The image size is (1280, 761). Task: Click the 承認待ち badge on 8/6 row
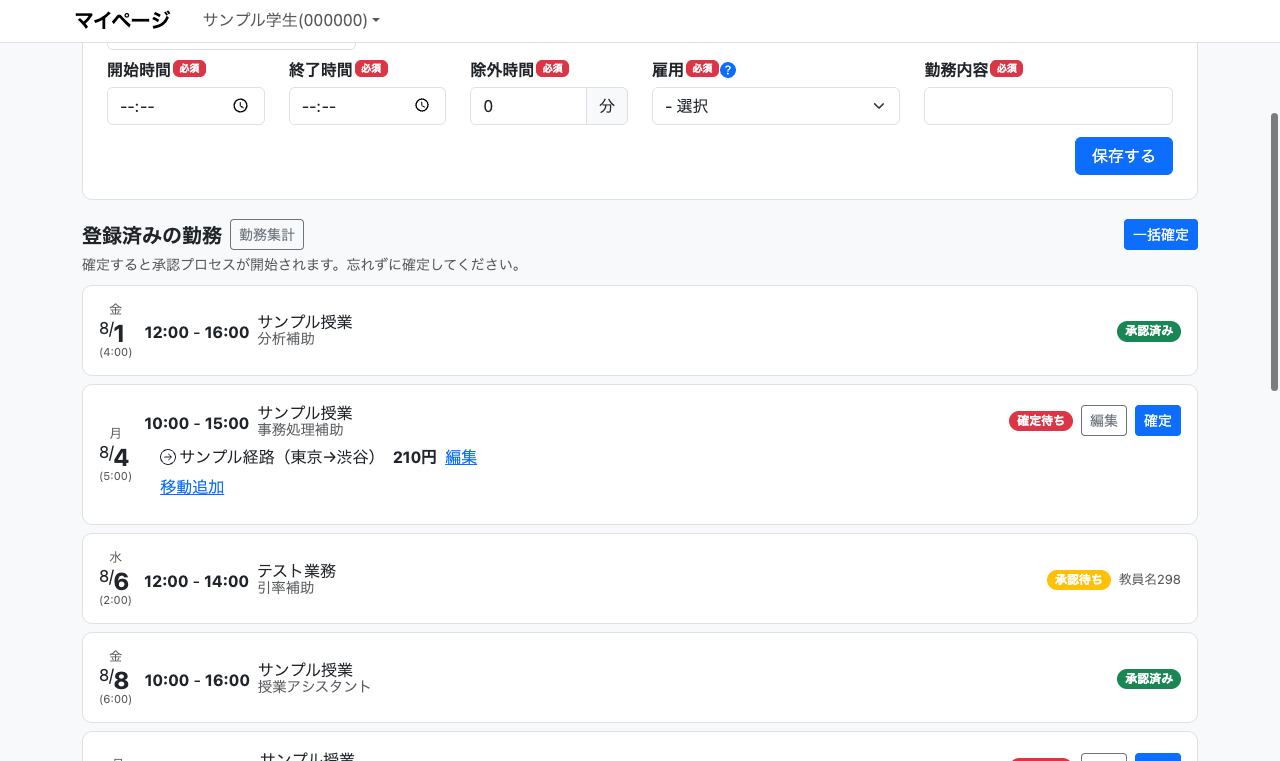pyautogui.click(x=1079, y=580)
